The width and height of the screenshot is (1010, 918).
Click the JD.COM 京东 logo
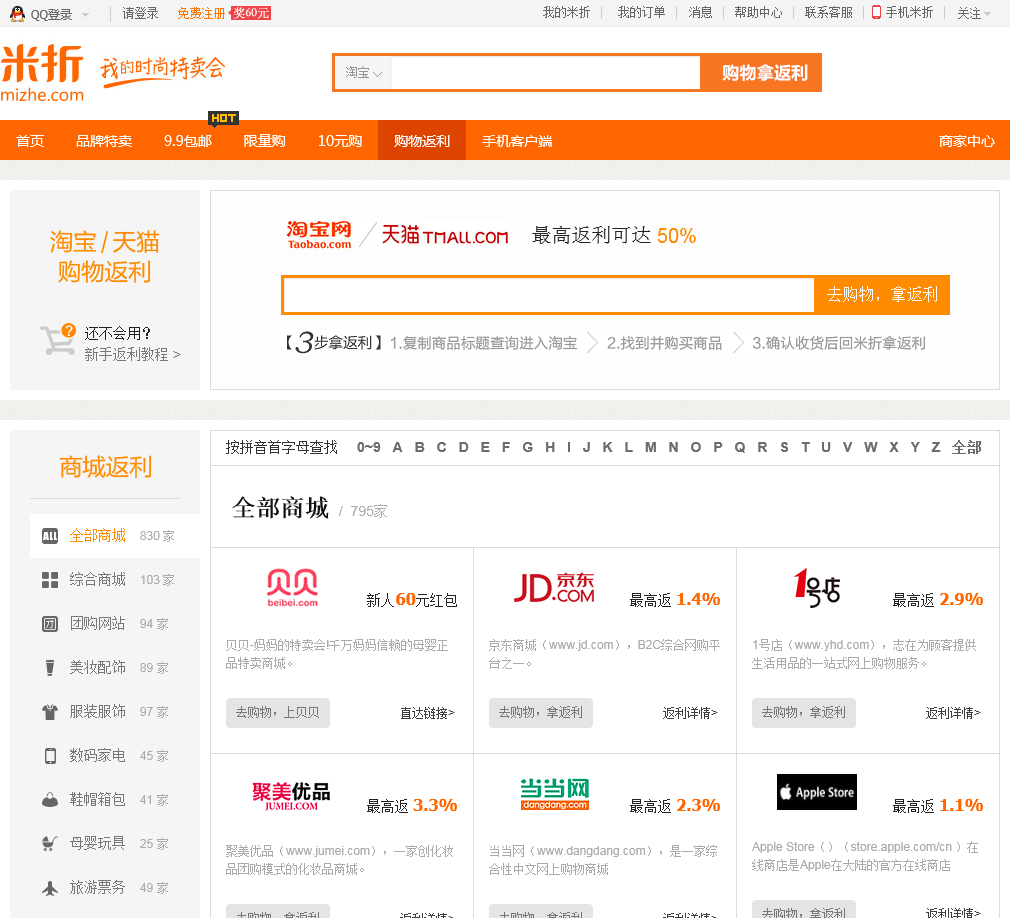coord(554,588)
